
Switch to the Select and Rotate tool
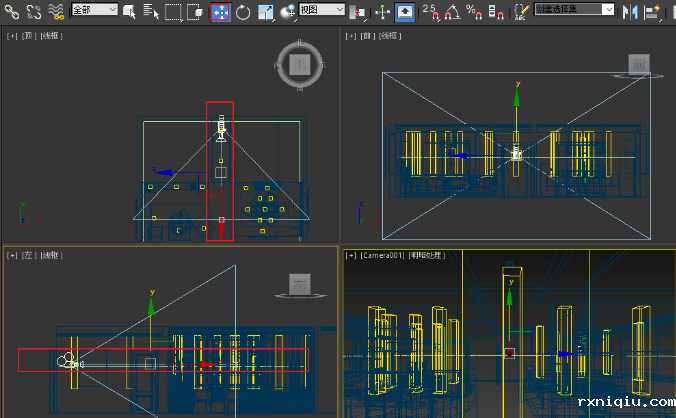point(243,12)
